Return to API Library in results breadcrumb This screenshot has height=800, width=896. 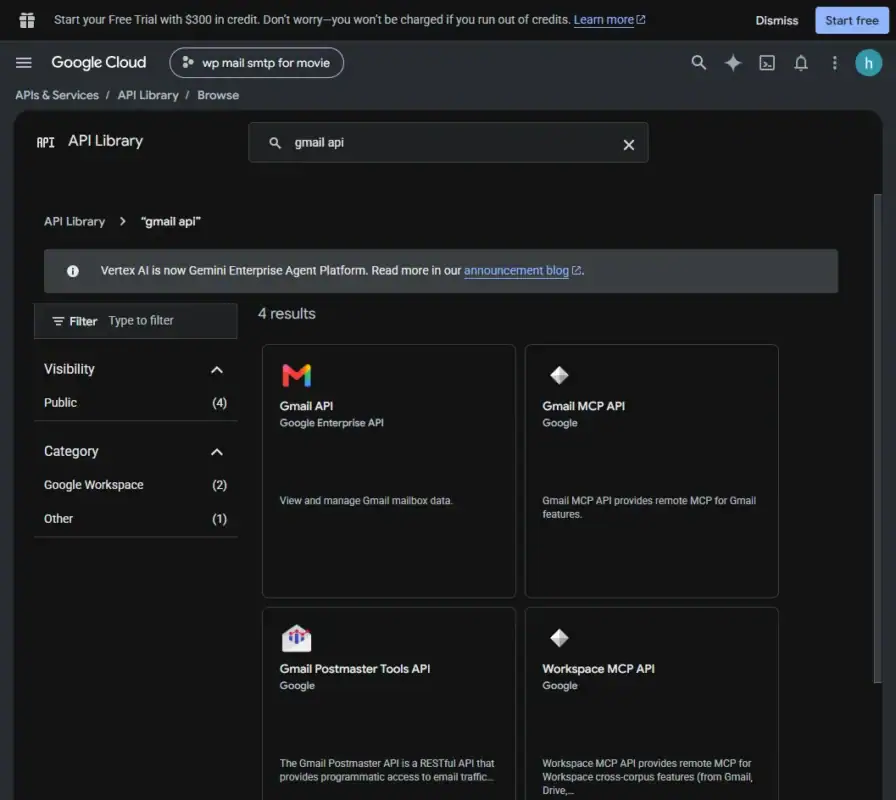point(74,222)
